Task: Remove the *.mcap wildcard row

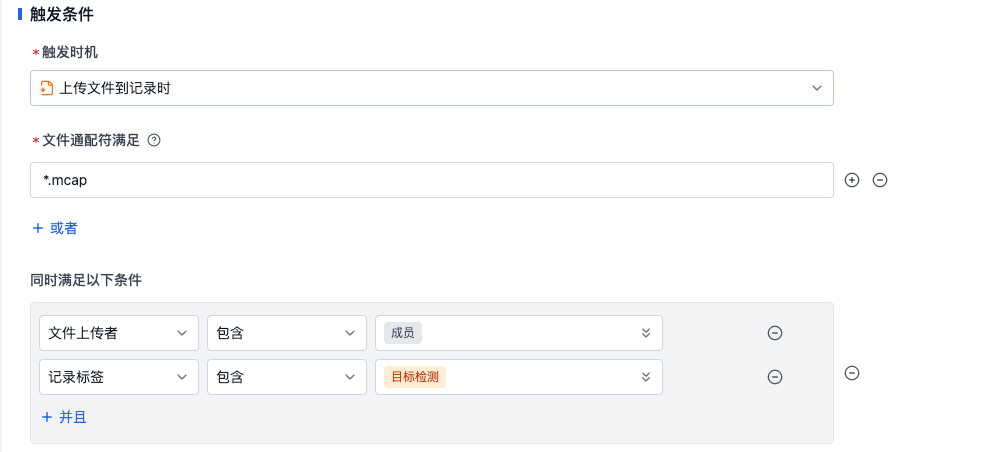Action: (x=880, y=180)
